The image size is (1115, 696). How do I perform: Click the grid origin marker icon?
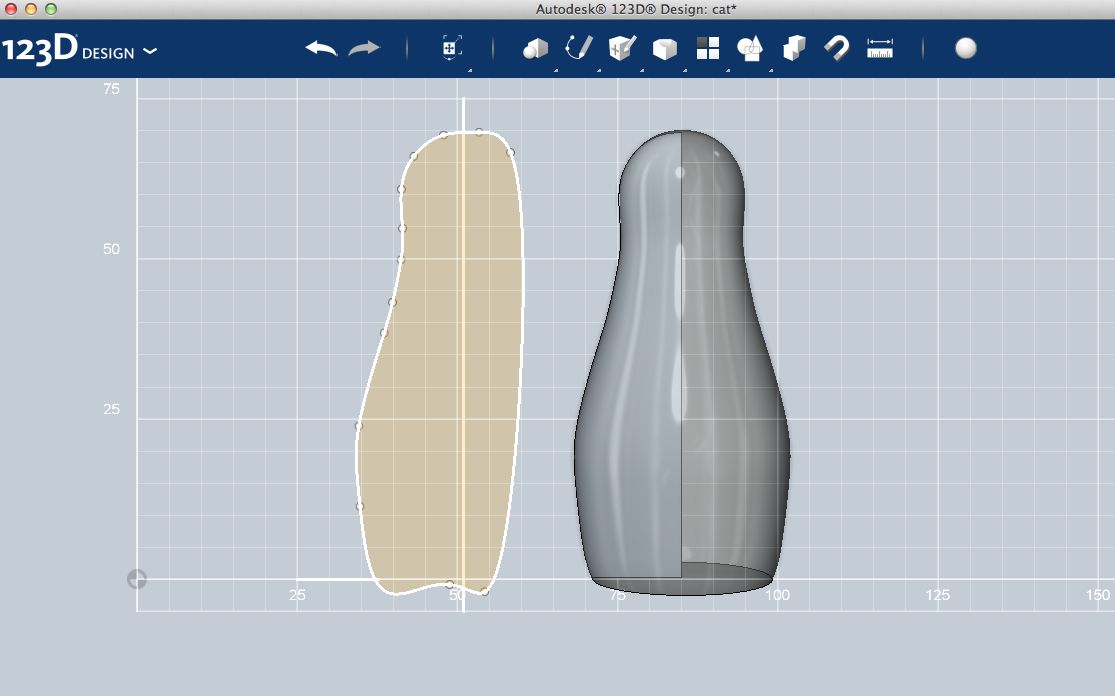click(x=137, y=579)
